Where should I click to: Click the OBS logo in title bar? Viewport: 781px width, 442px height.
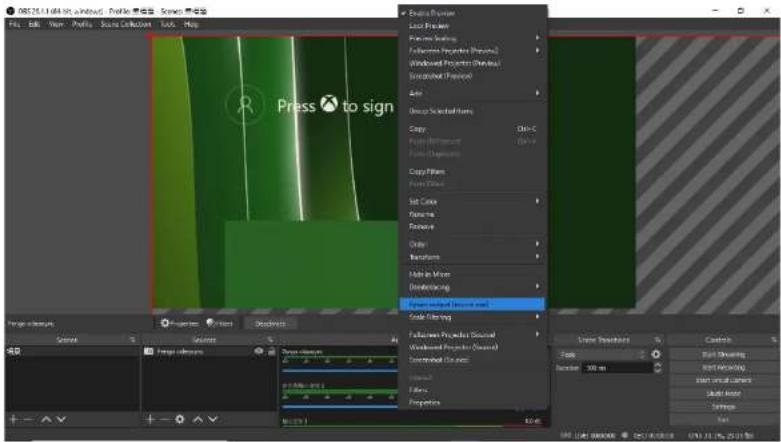coord(10,10)
